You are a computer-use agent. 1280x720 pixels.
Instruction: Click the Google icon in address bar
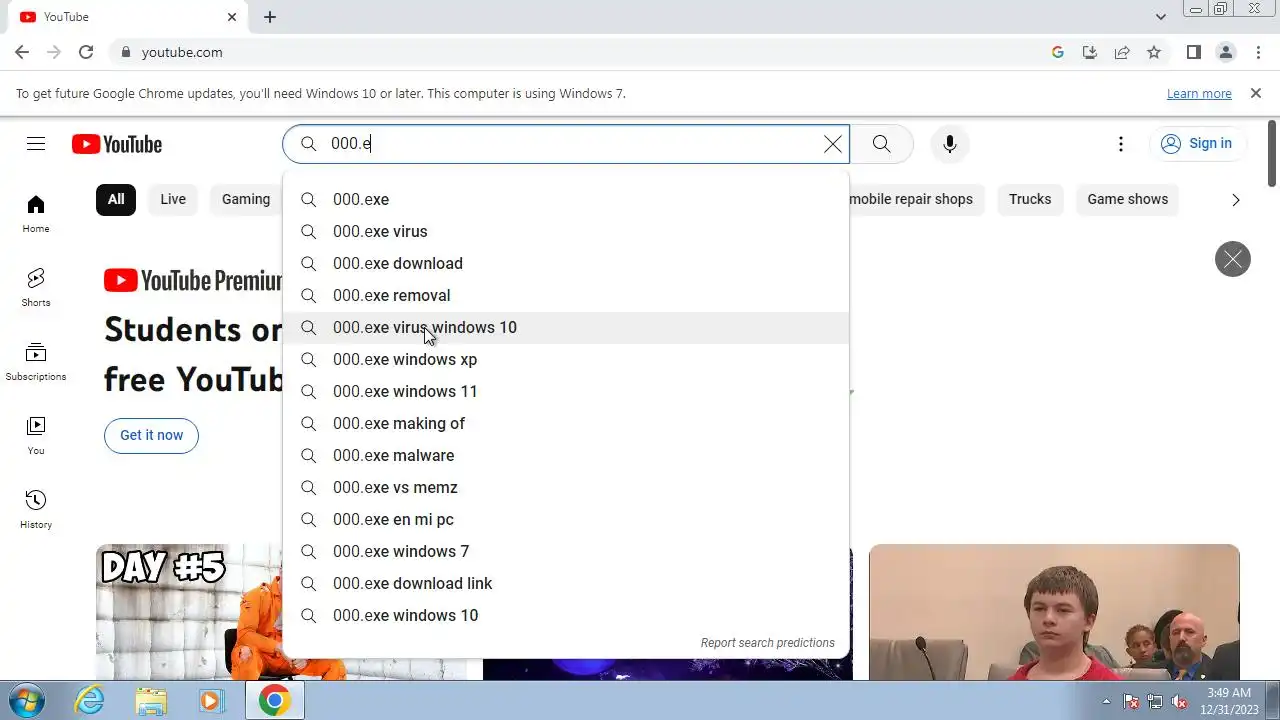point(1058,52)
